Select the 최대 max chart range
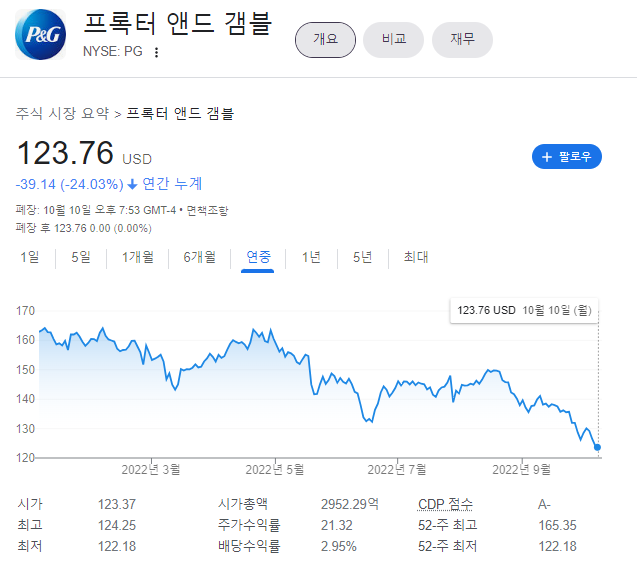Image resolution: width=637 pixels, height=566 pixels. (x=416, y=257)
